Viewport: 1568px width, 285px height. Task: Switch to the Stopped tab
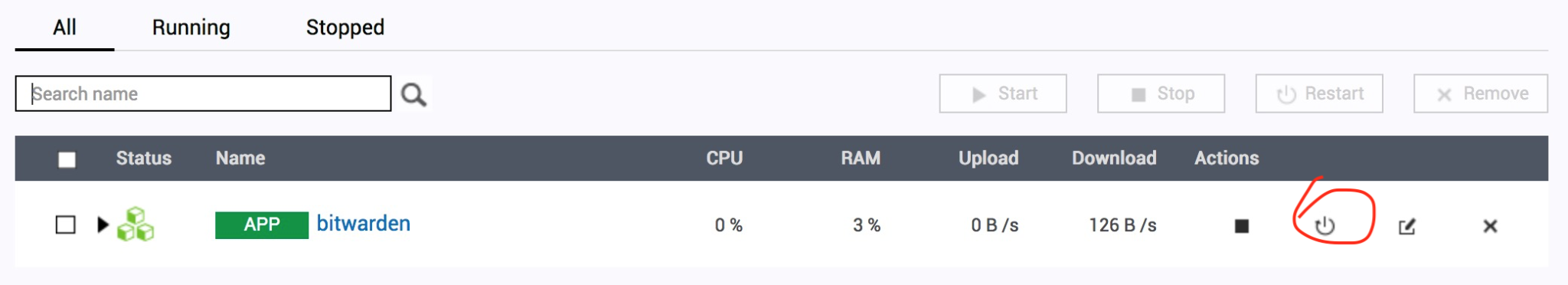(x=345, y=28)
